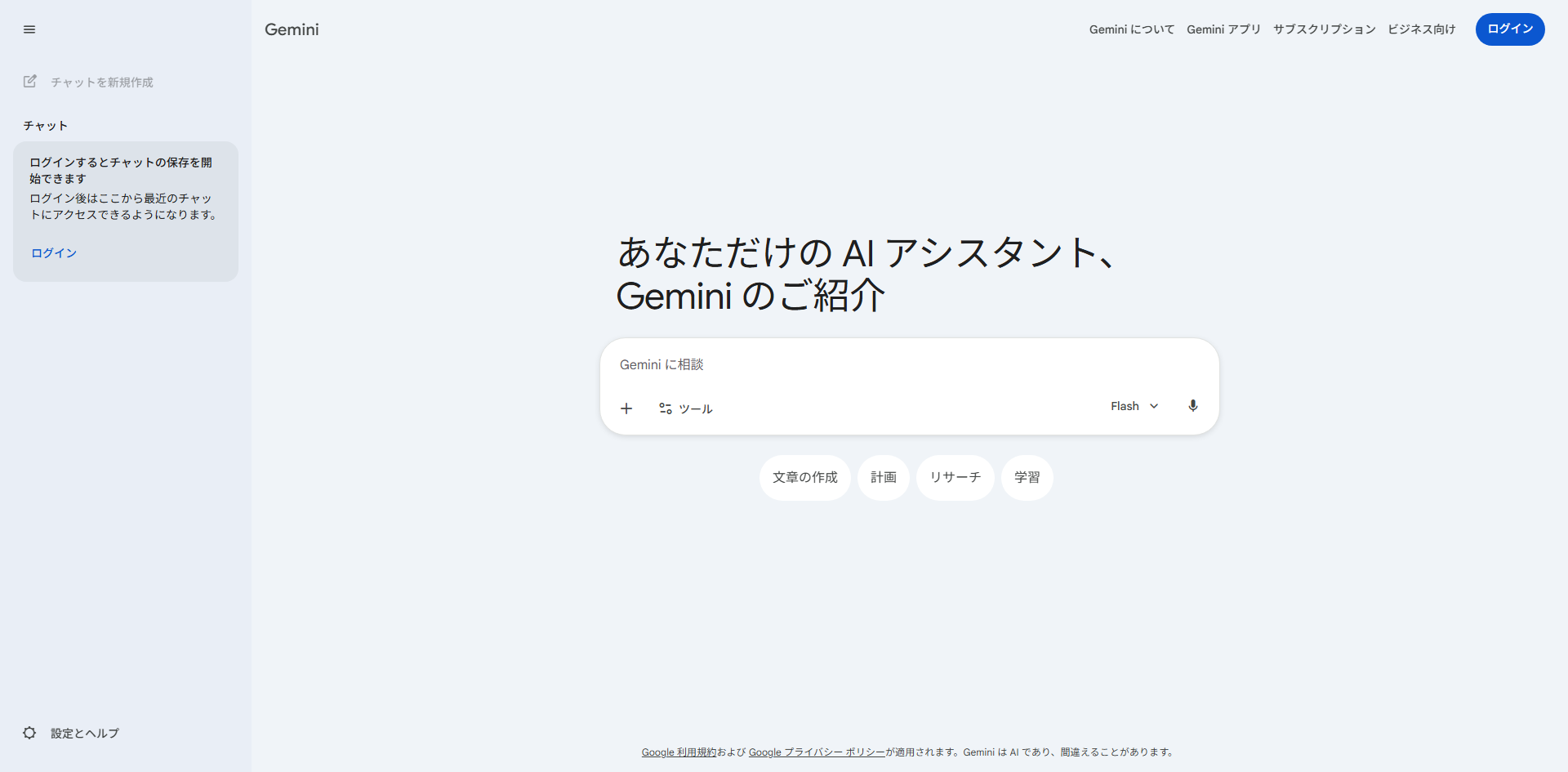Click the settings gear icon
The width and height of the screenshot is (1568, 772).
tap(29, 733)
